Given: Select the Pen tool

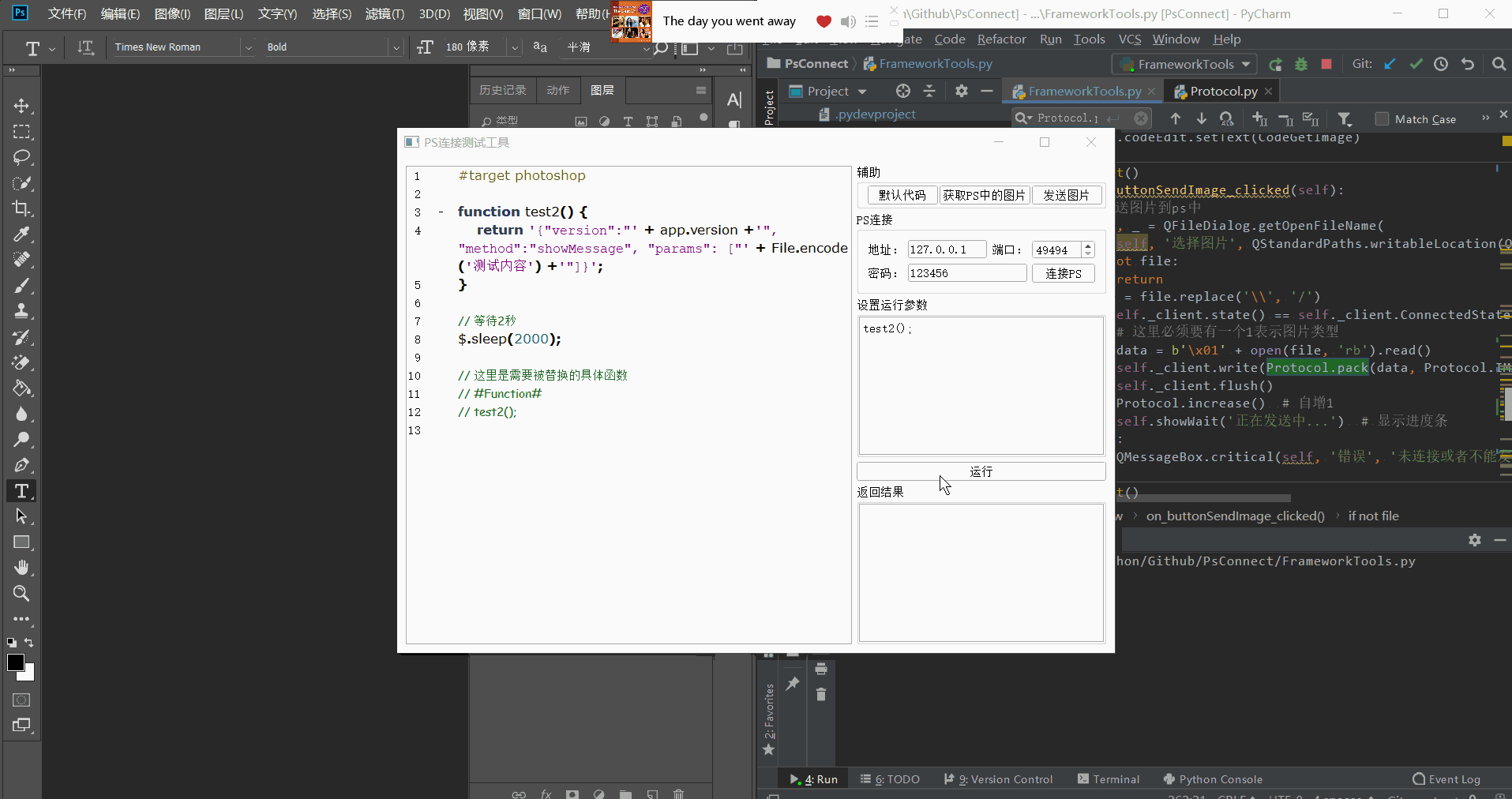Looking at the screenshot, I should tap(21, 465).
